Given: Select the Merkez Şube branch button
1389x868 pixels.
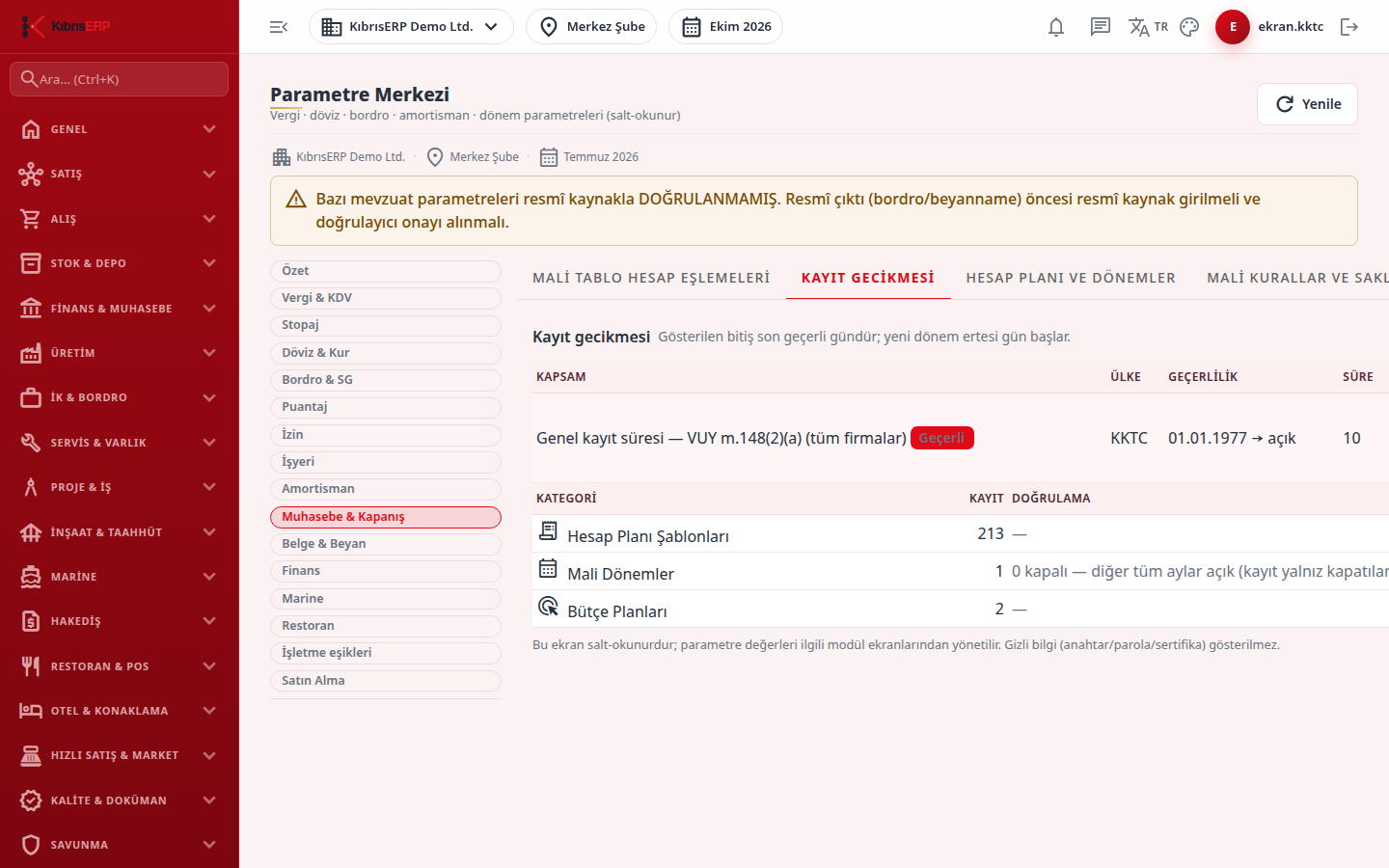Looking at the screenshot, I should [x=591, y=27].
